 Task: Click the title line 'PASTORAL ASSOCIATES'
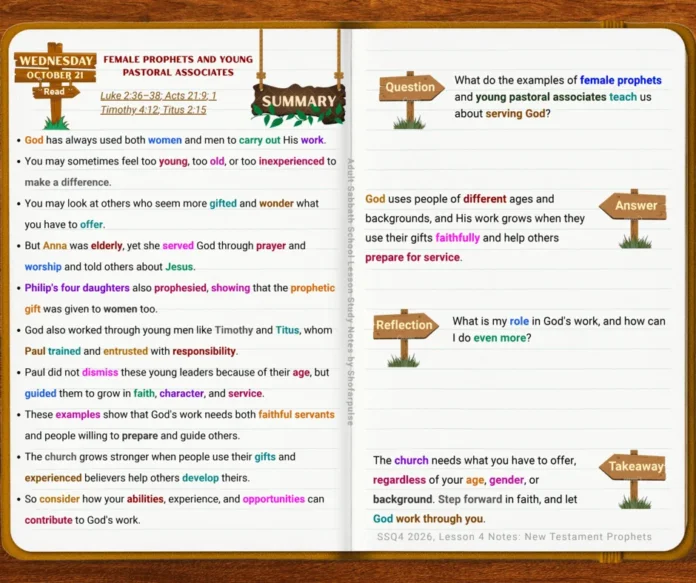click(x=178, y=72)
